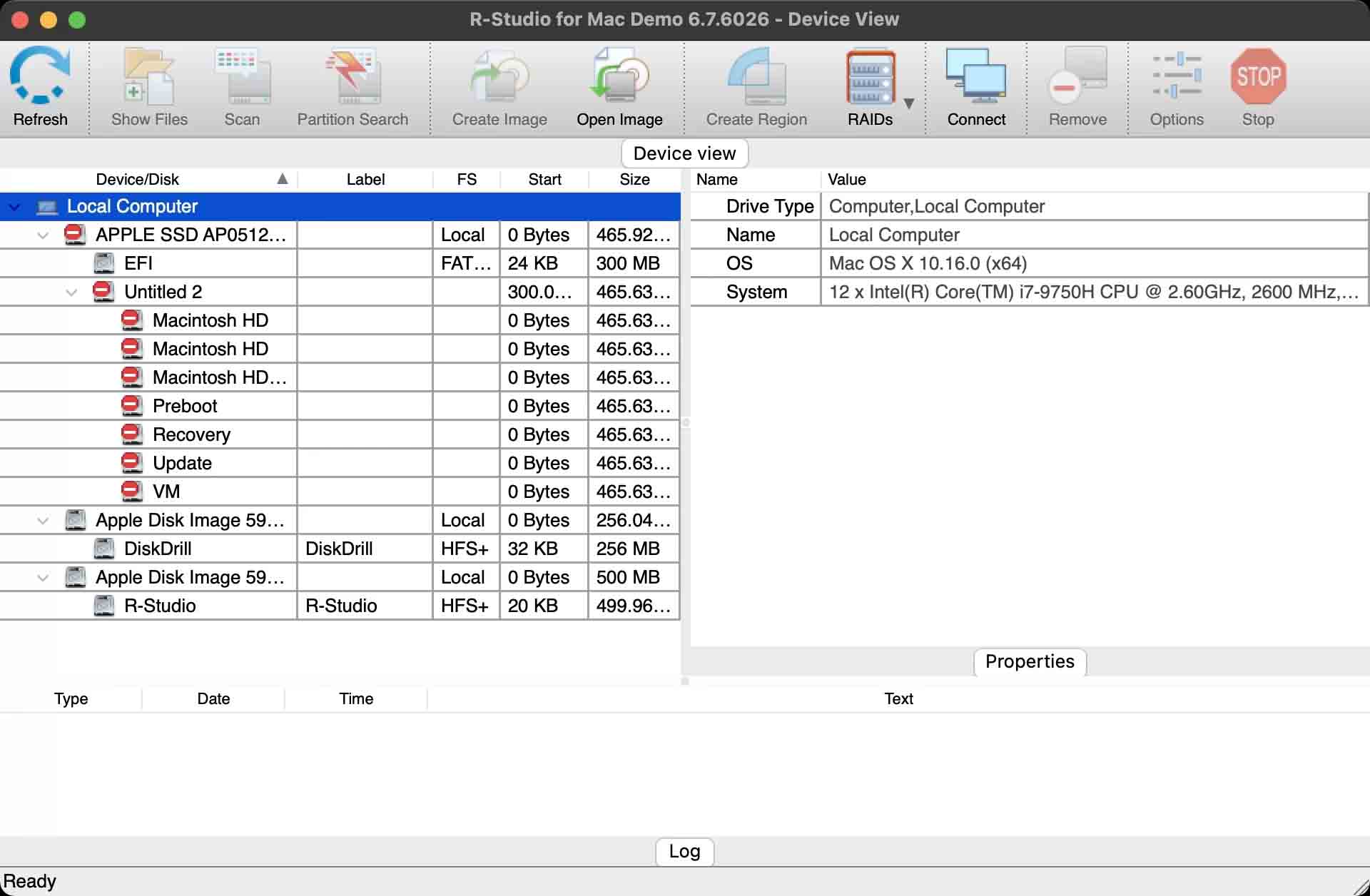Click the Time column header in log

point(356,698)
